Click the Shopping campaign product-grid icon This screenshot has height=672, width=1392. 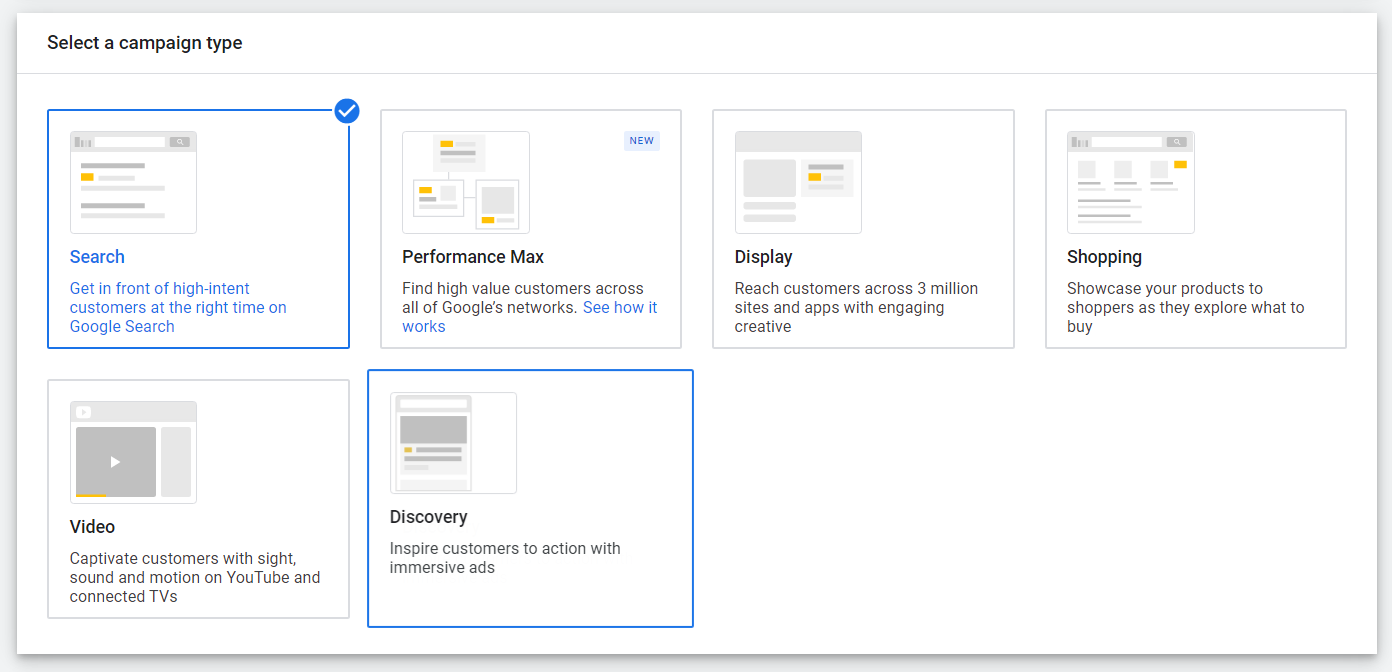click(1130, 182)
